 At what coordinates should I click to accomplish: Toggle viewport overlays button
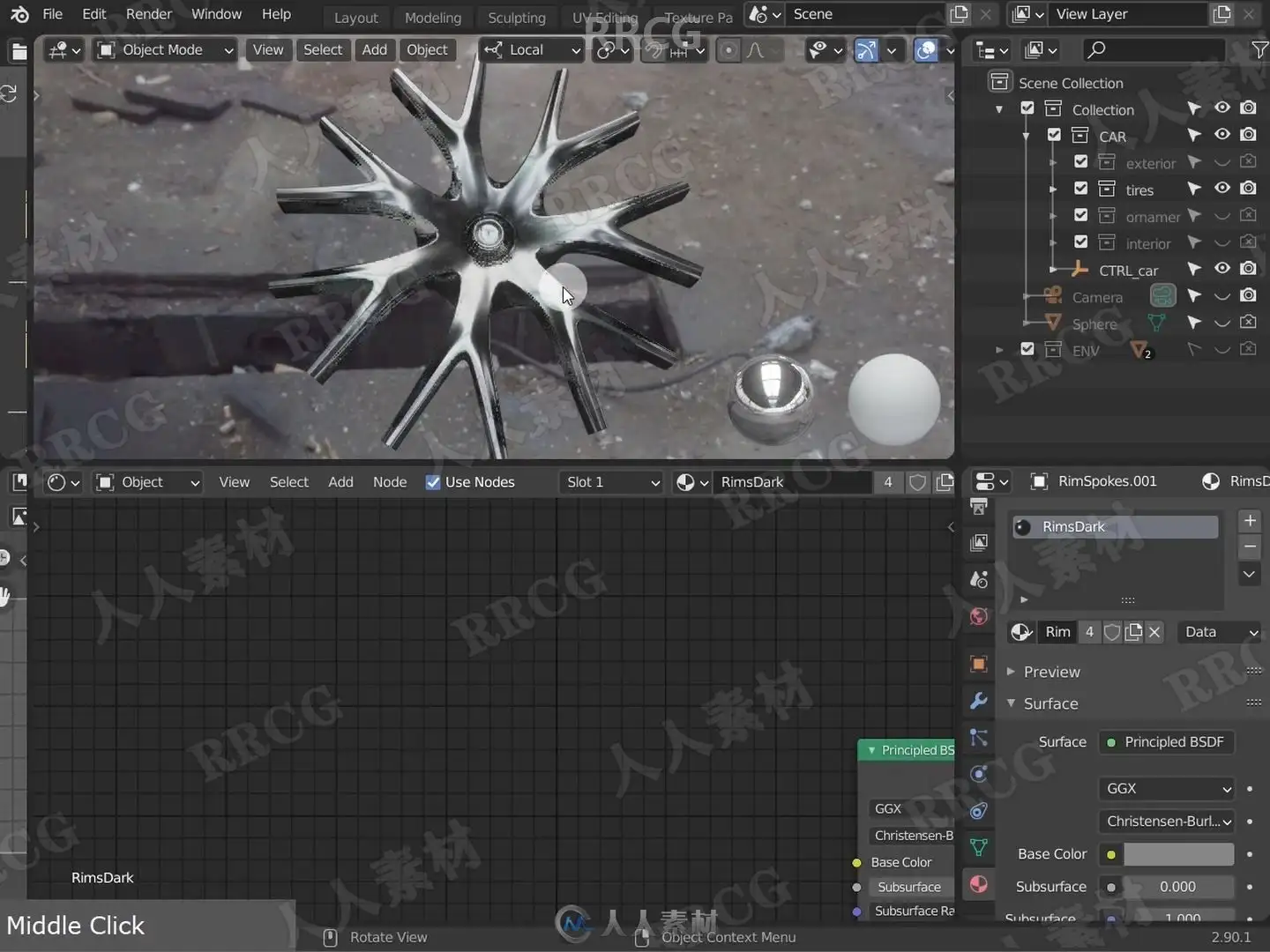tap(926, 50)
